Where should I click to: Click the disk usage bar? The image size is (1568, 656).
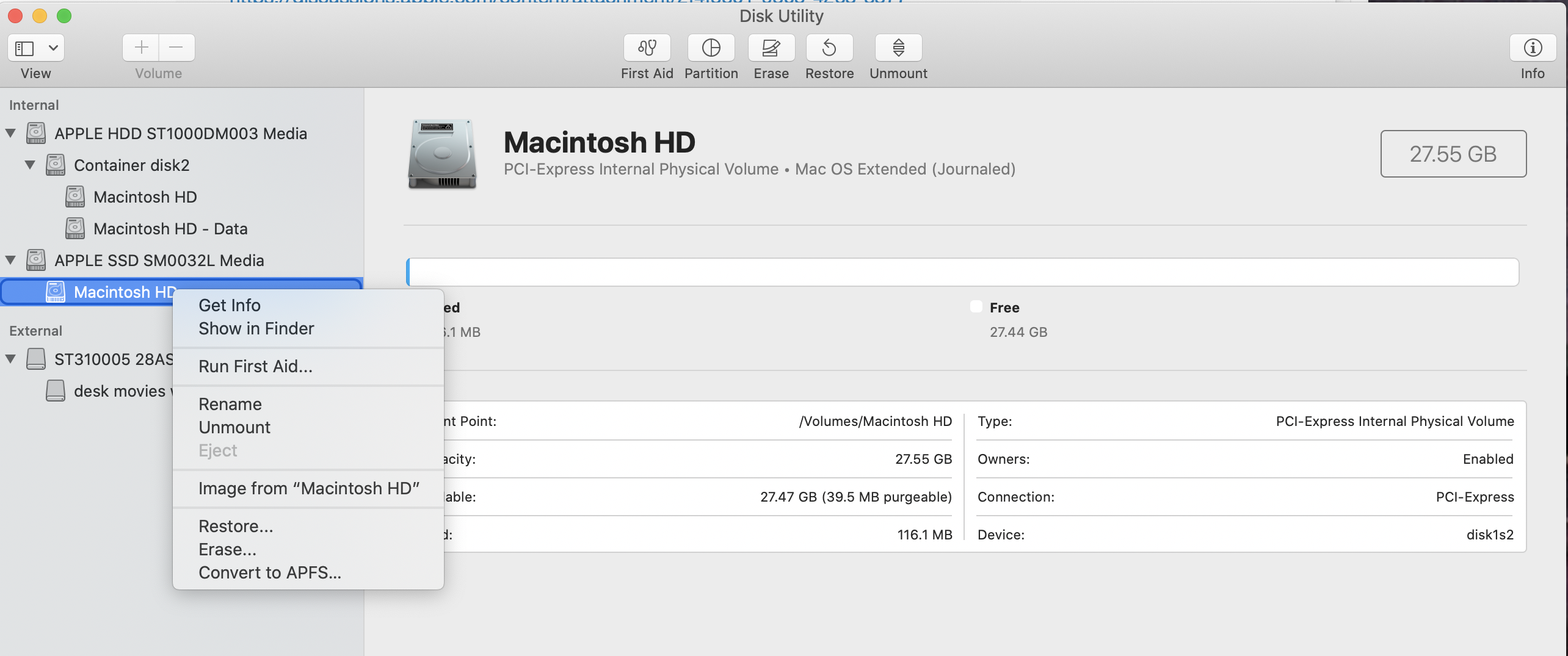(963, 272)
